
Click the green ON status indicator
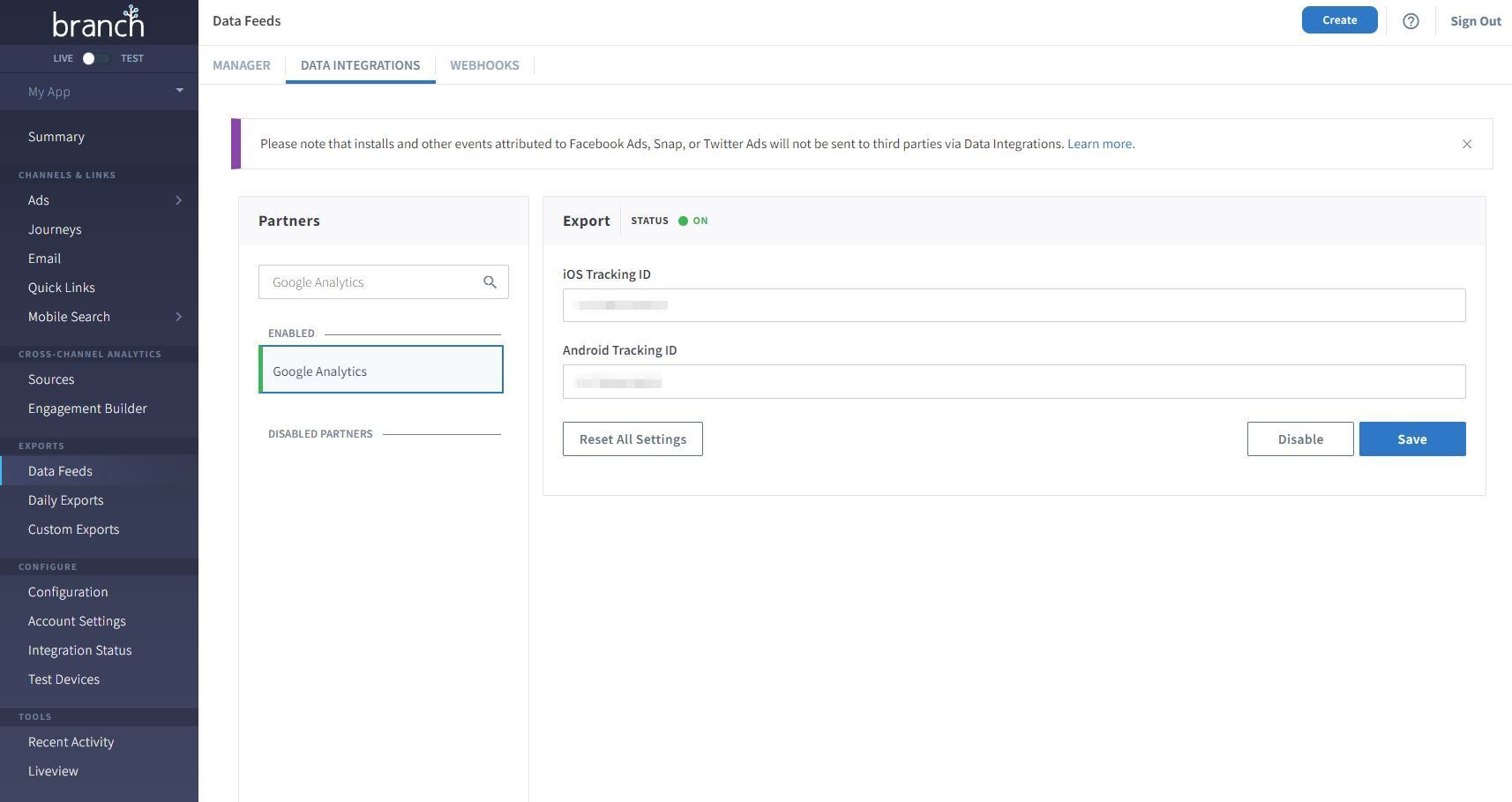pos(693,221)
